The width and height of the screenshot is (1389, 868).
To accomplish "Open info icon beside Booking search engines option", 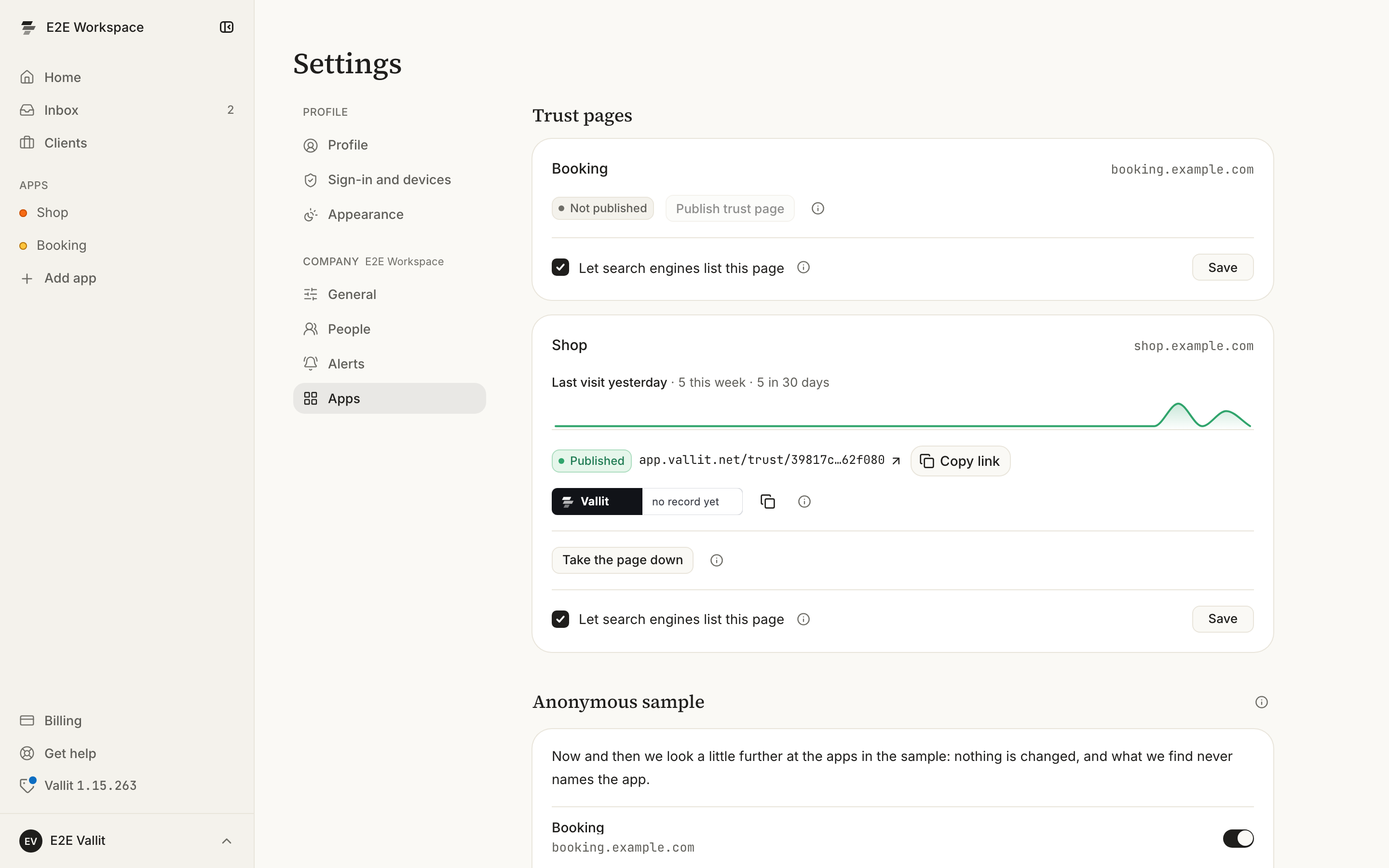I will tap(803, 268).
